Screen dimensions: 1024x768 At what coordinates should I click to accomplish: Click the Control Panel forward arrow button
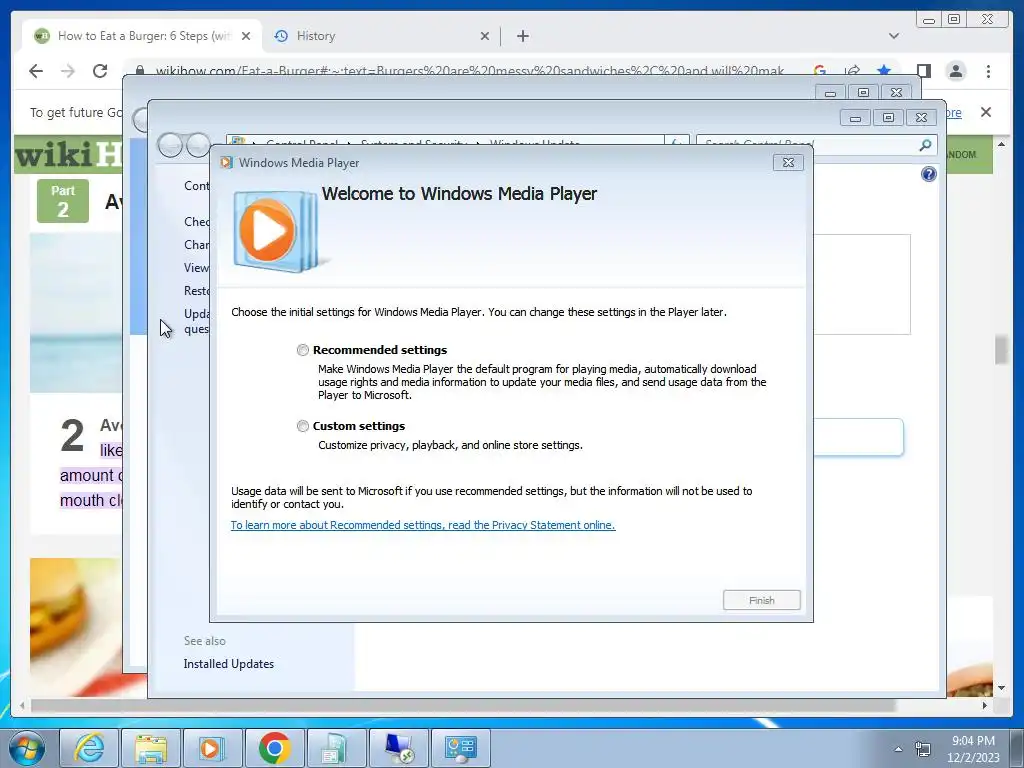tap(198, 145)
